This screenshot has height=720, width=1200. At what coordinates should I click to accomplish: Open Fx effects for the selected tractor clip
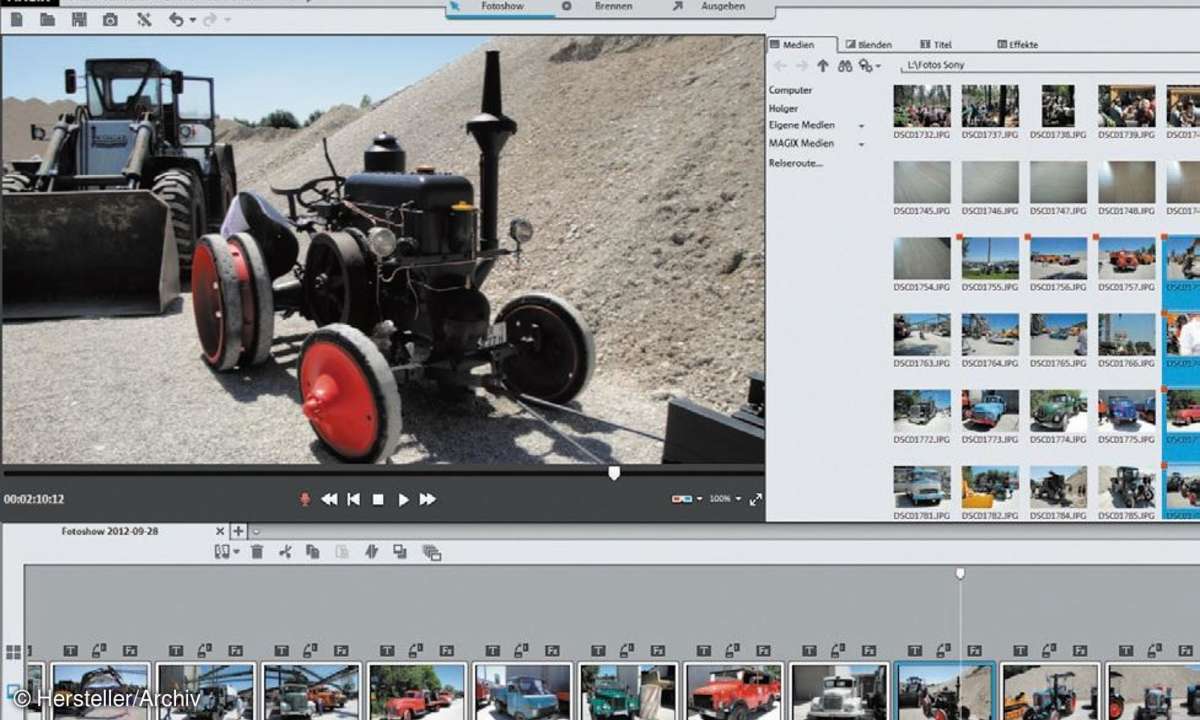(973, 650)
